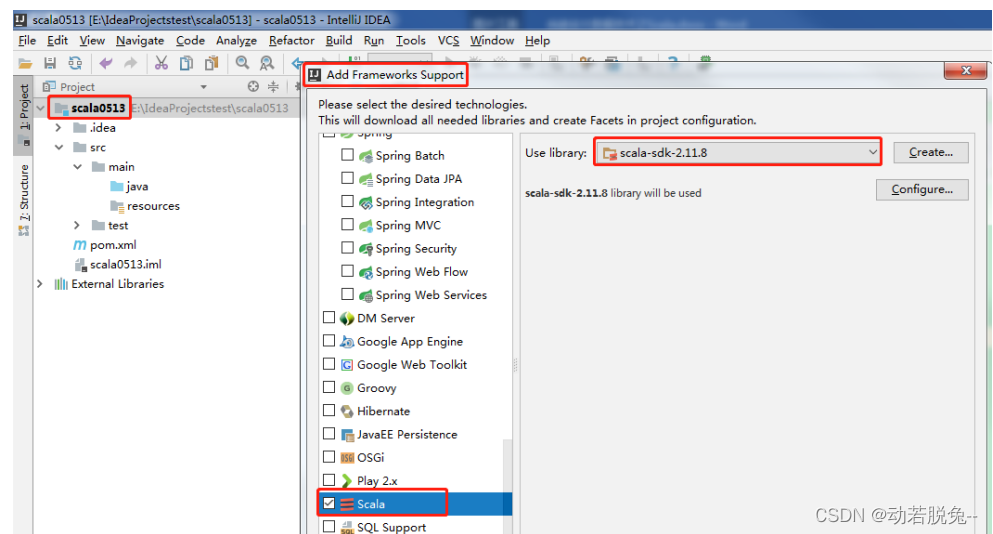The width and height of the screenshot is (993, 534).
Task: Click the Synchronize toolbar icon
Action: click(75, 63)
